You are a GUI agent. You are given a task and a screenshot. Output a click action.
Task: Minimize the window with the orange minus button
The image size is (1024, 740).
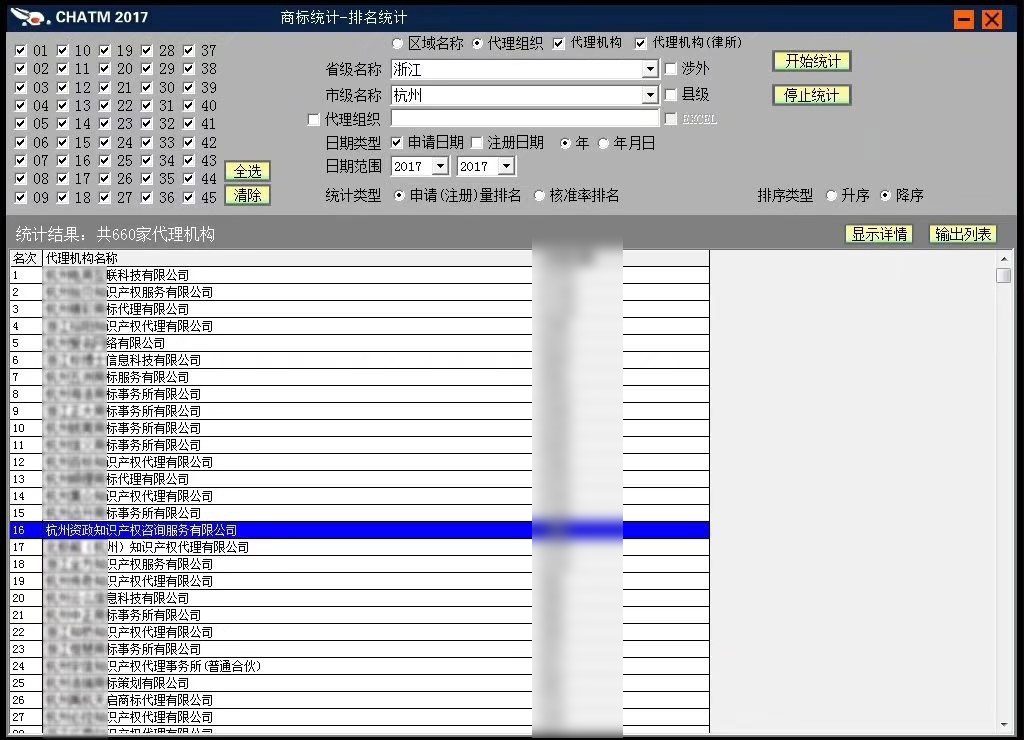click(964, 19)
